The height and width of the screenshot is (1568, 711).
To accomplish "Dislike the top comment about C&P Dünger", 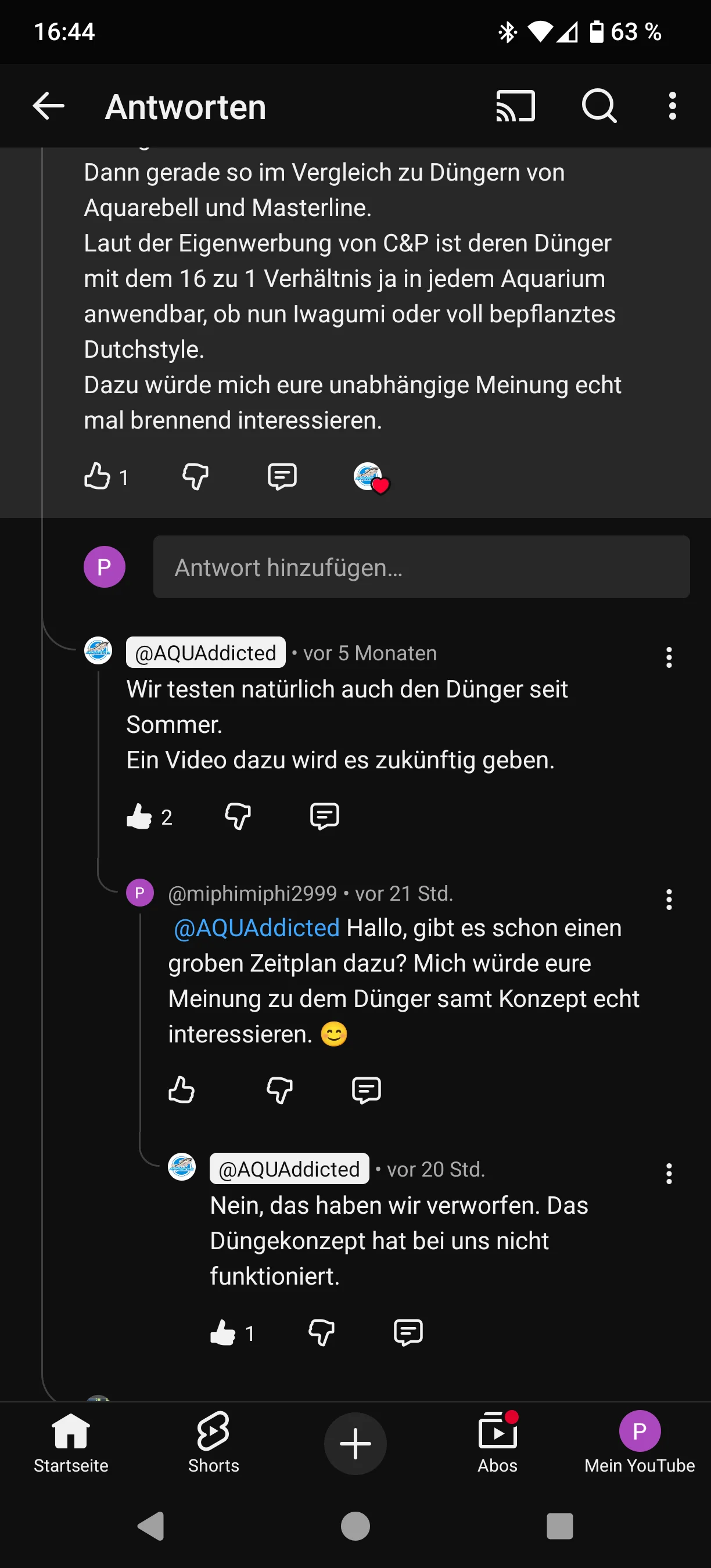I will pyautogui.click(x=195, y=476).
